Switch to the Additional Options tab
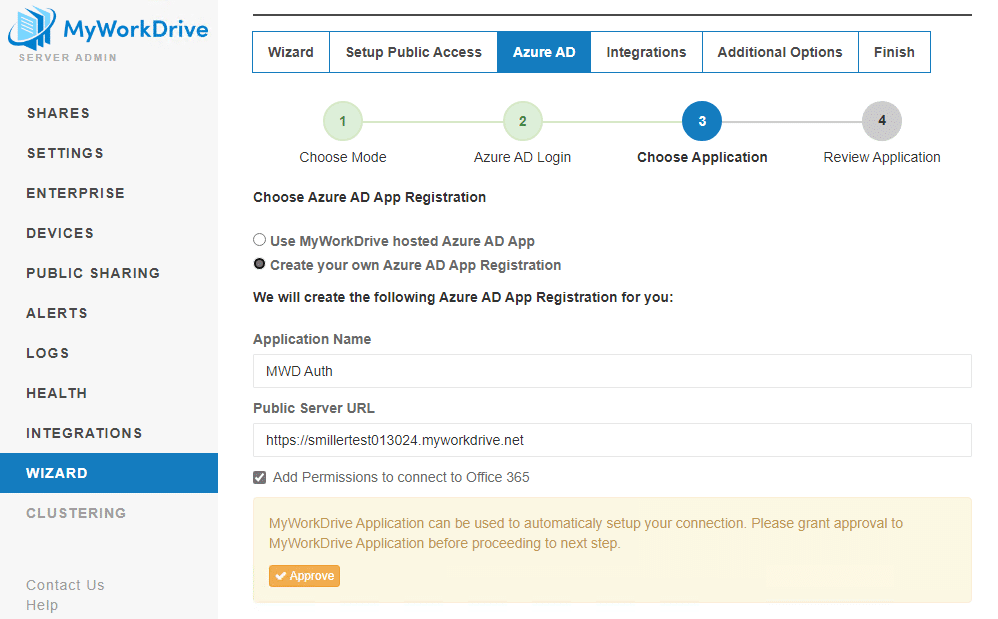 click(x=780, y=51)
